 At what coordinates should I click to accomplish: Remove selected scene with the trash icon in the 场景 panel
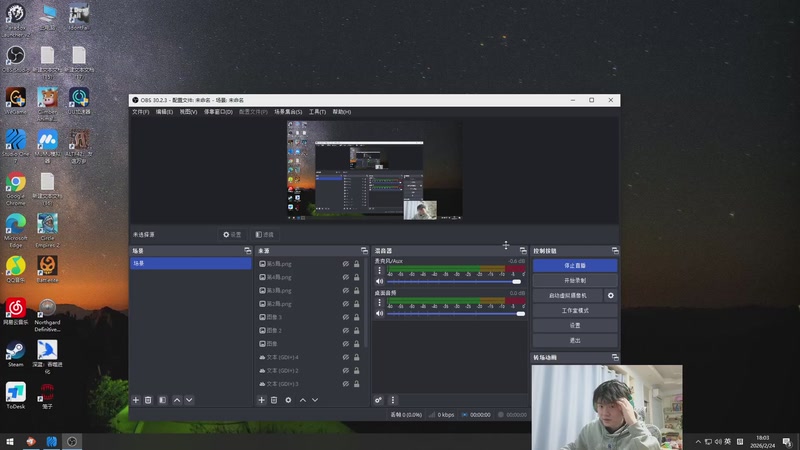click(148, 400)
